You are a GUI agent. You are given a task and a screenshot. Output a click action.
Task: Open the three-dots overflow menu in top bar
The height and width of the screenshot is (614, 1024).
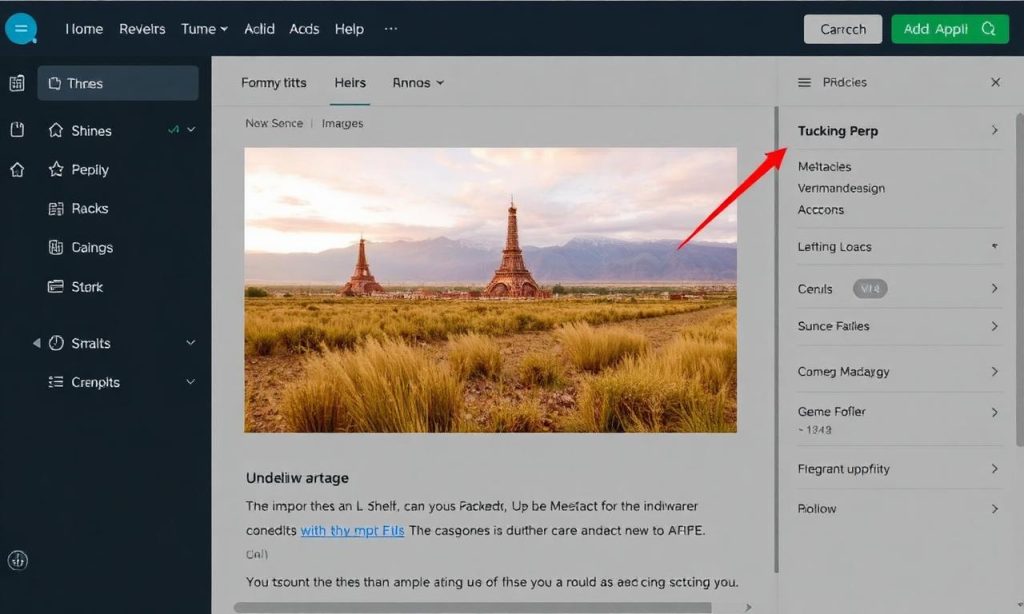pos(391,29)
